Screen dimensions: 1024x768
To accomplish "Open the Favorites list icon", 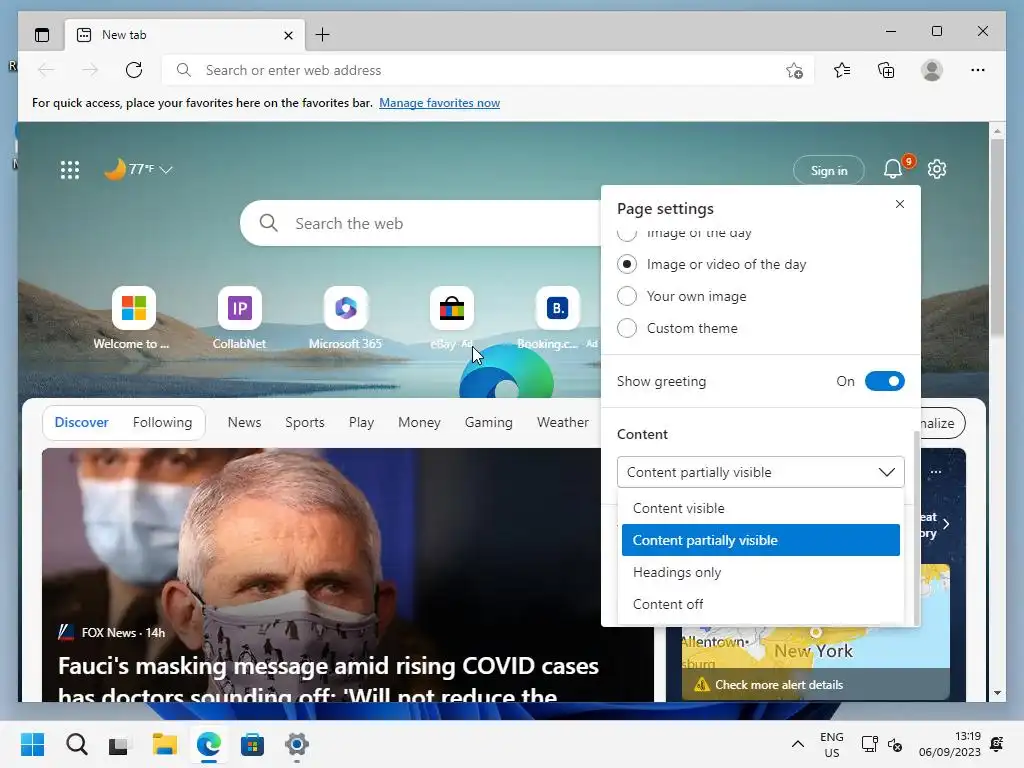I will pos(842,70).
